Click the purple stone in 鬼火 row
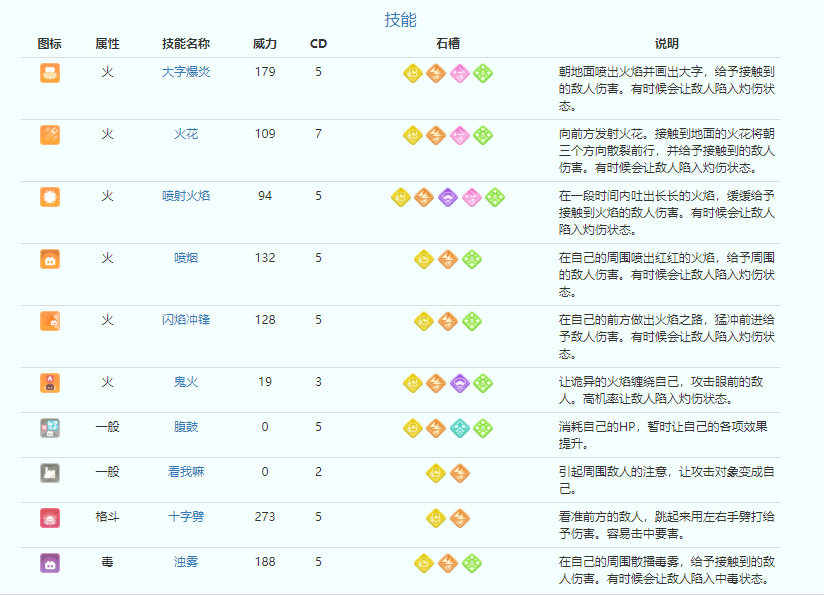The image size is (824, 595). click(459, 383)
